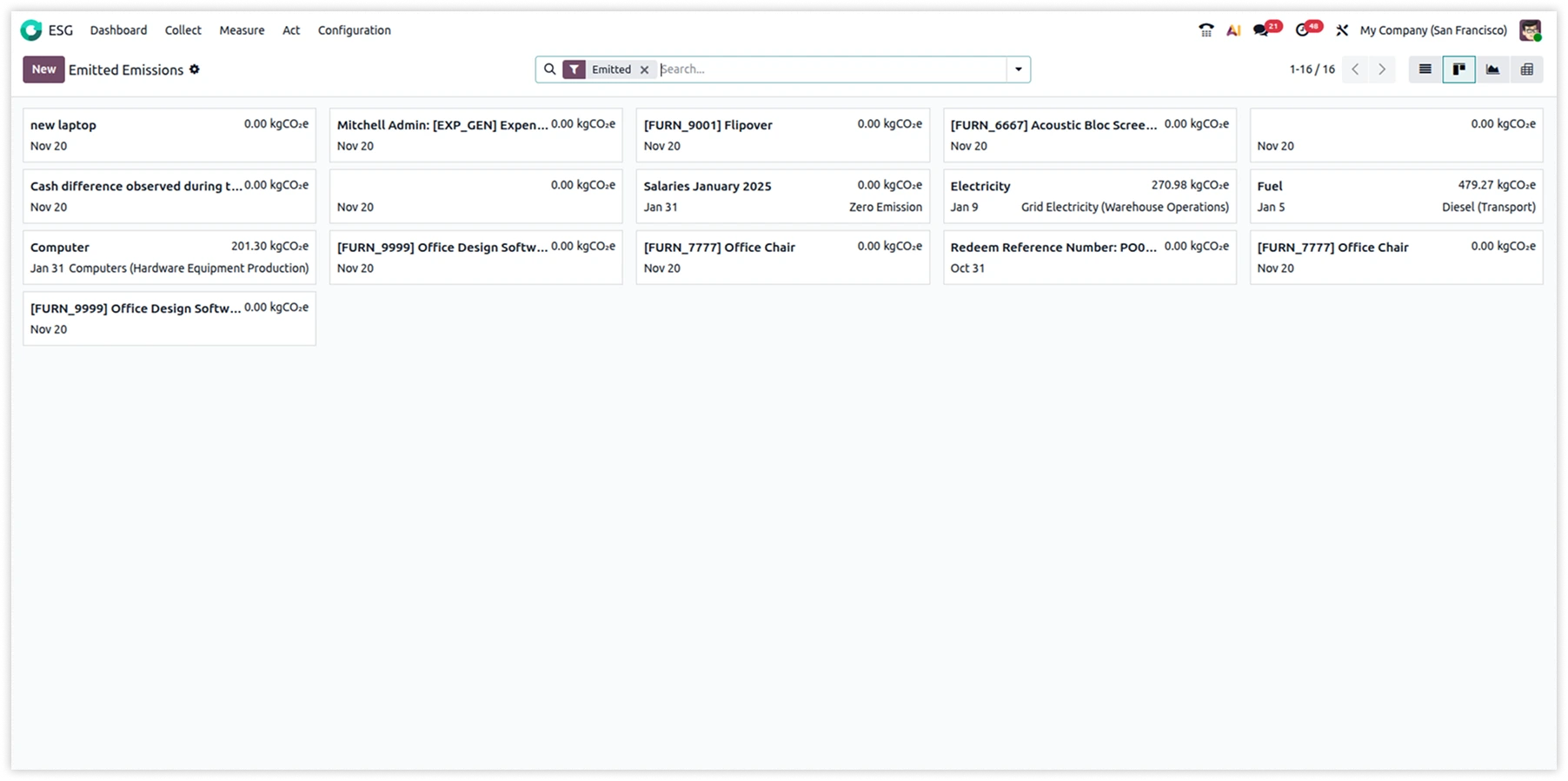The height and width of the screenshot is (781, 1568).
Task: Open the Emitted Emissions gear menu
Action: click(195, 69)
